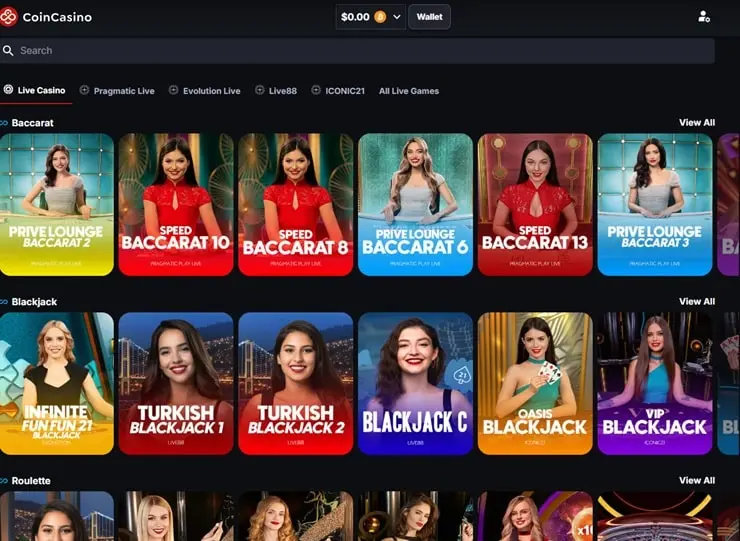Select the Live88 tab

(276, 91)
